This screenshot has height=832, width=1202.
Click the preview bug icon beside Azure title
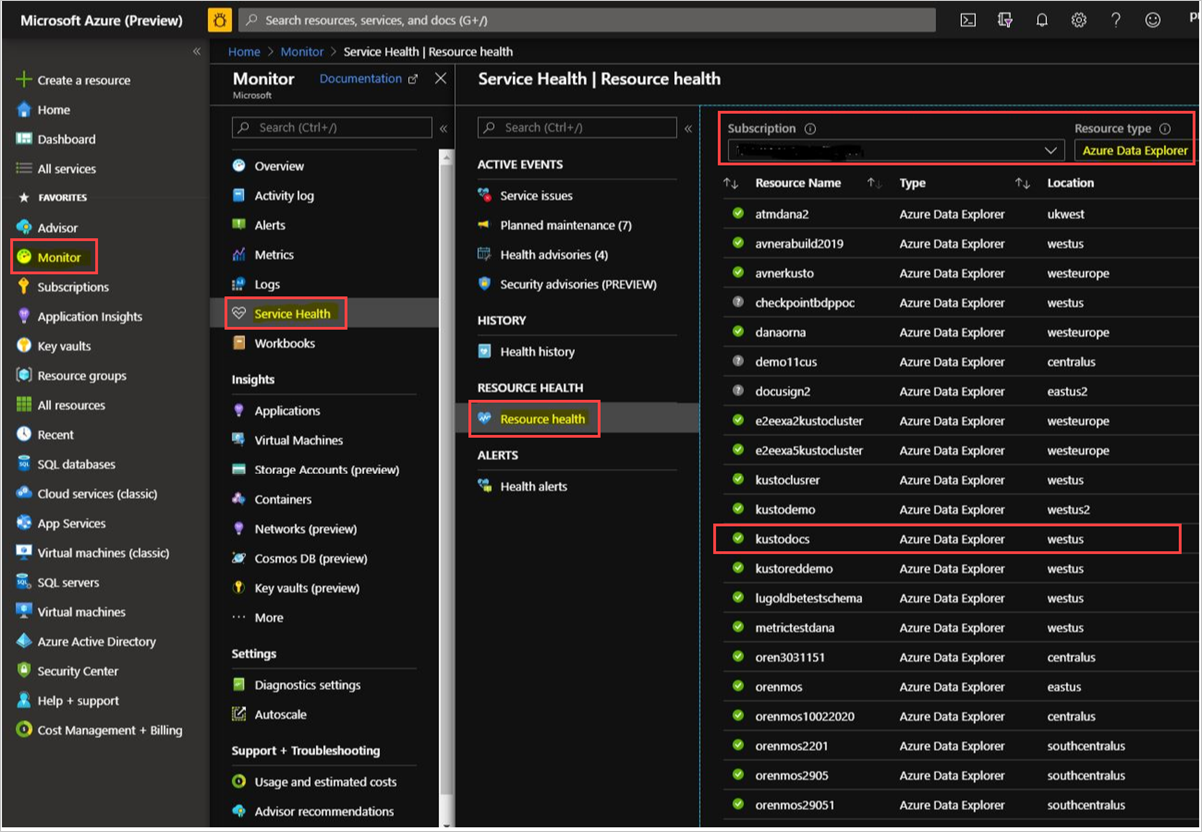pos(220,20)
